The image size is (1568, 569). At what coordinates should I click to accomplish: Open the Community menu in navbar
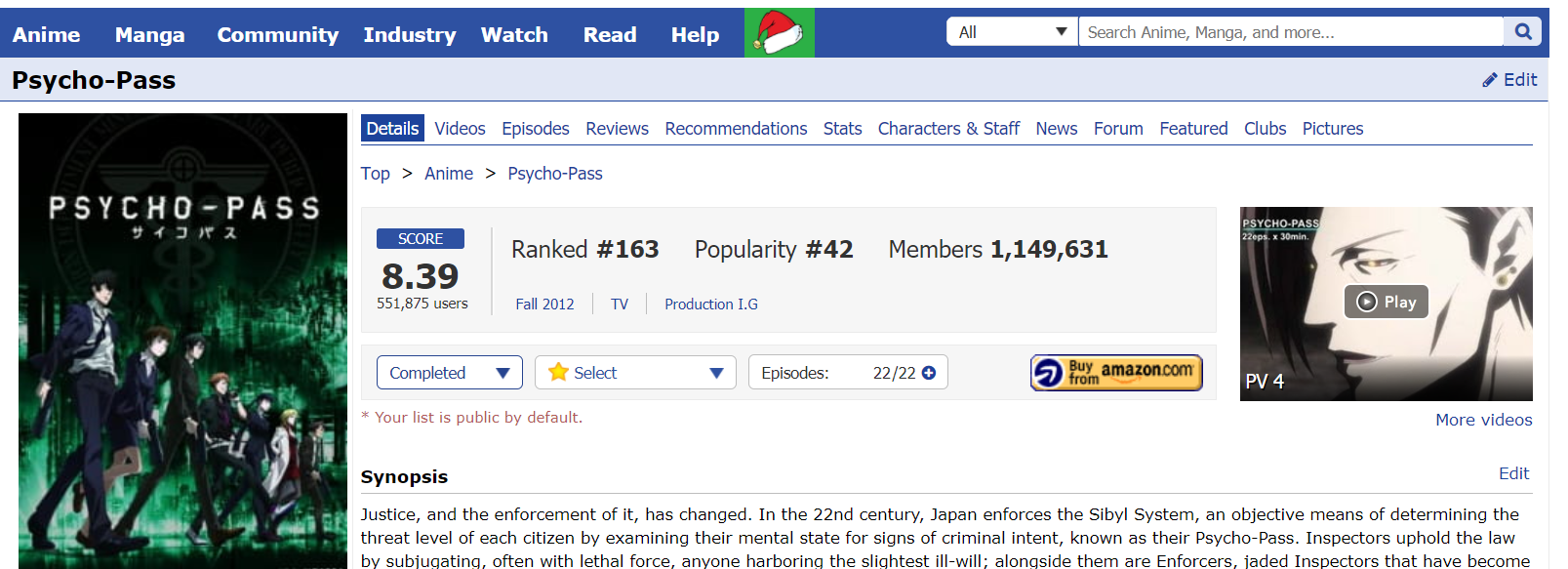pos(277,35)
